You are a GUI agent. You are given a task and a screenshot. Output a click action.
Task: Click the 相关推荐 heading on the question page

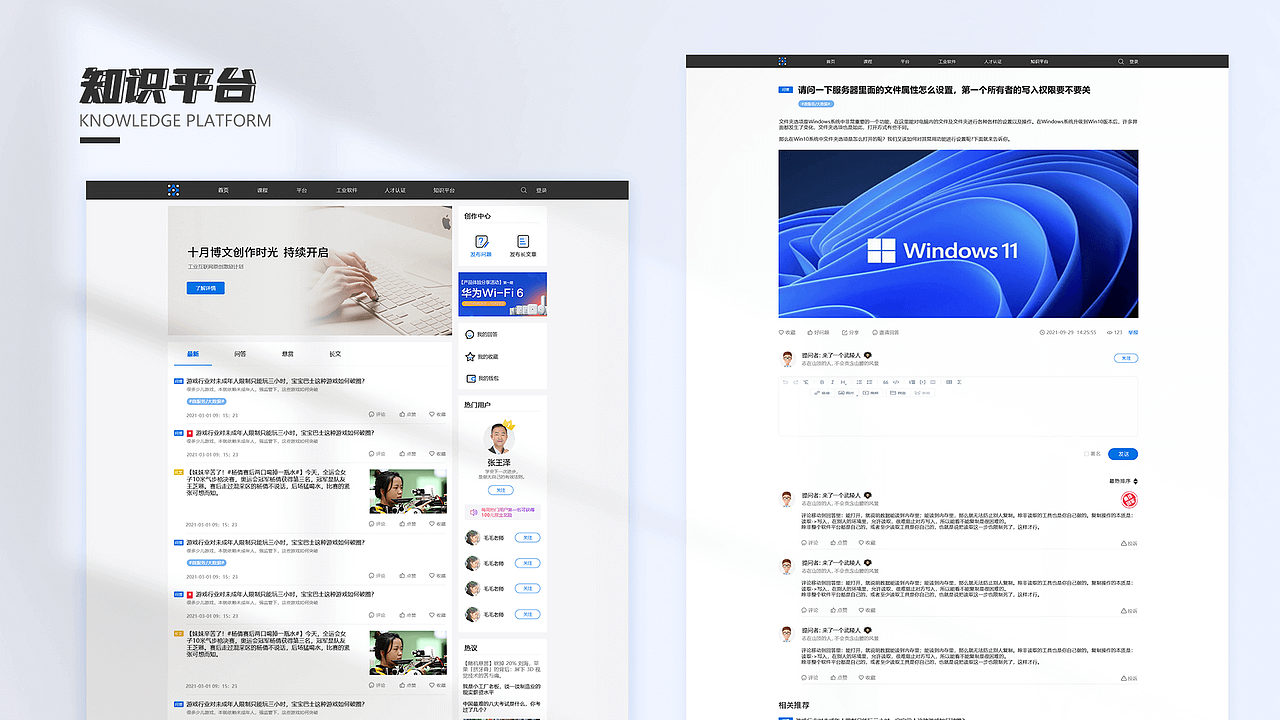pyautogui.click(x=794, y=706)
